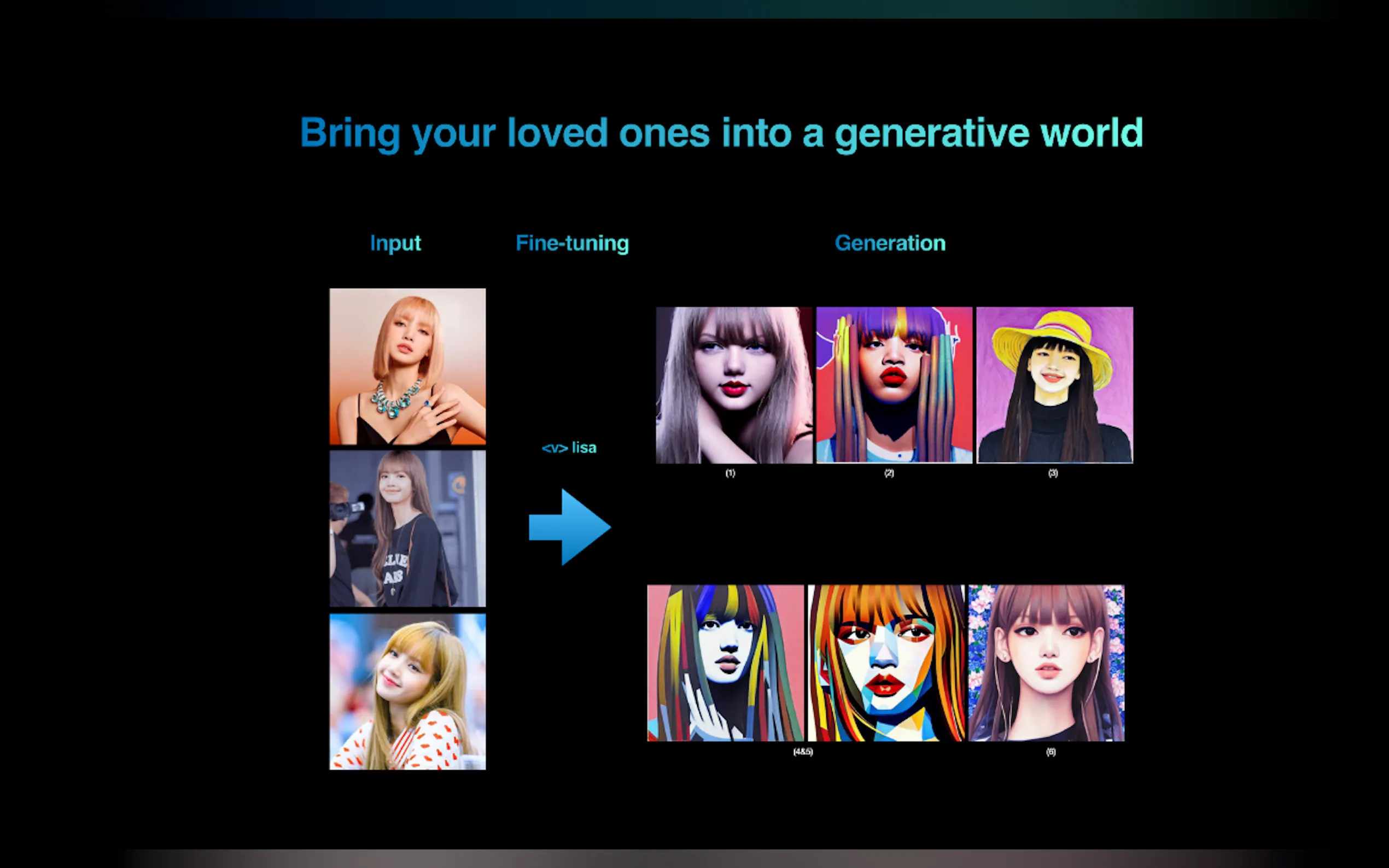Select the Input heading label
This screenshot has height=868, width=1389.
coord(395,243)
